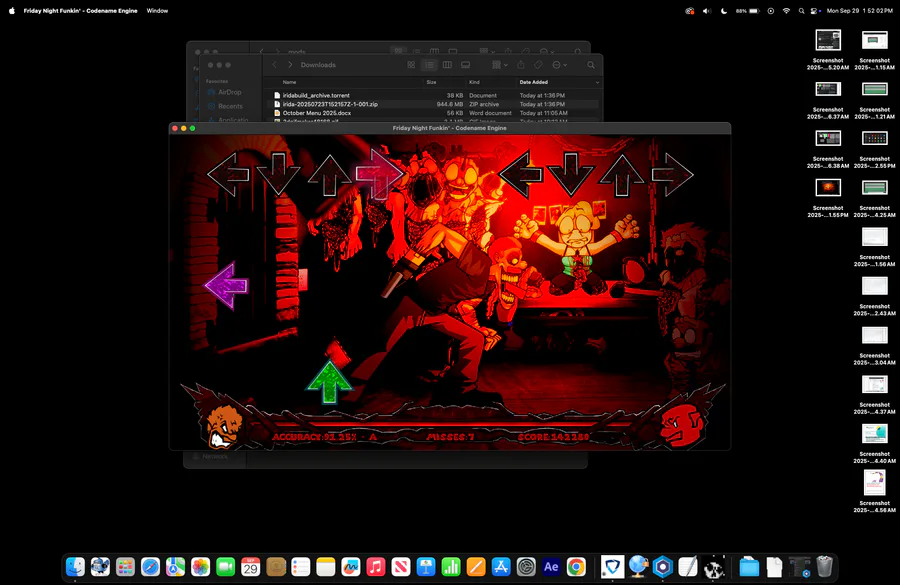Image resolution: width=900 pixels, height=585 pixels.
Task: Click the red health bar
Action: click(x=451, y=425)
